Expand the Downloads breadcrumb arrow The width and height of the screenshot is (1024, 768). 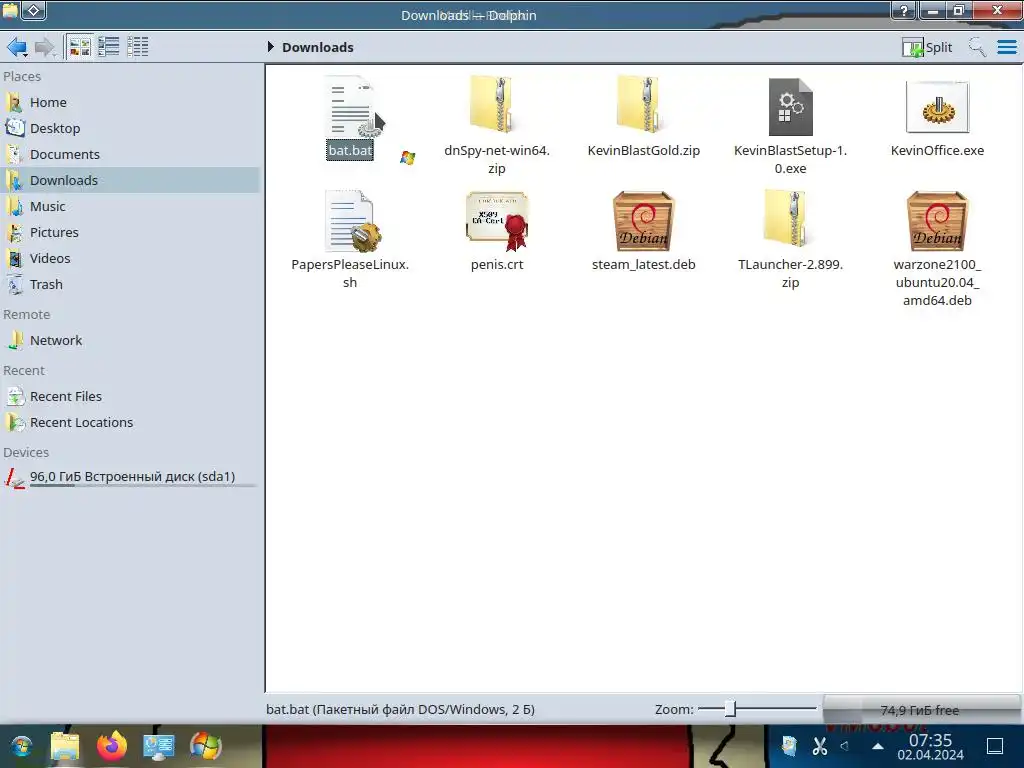click(270, 47)
